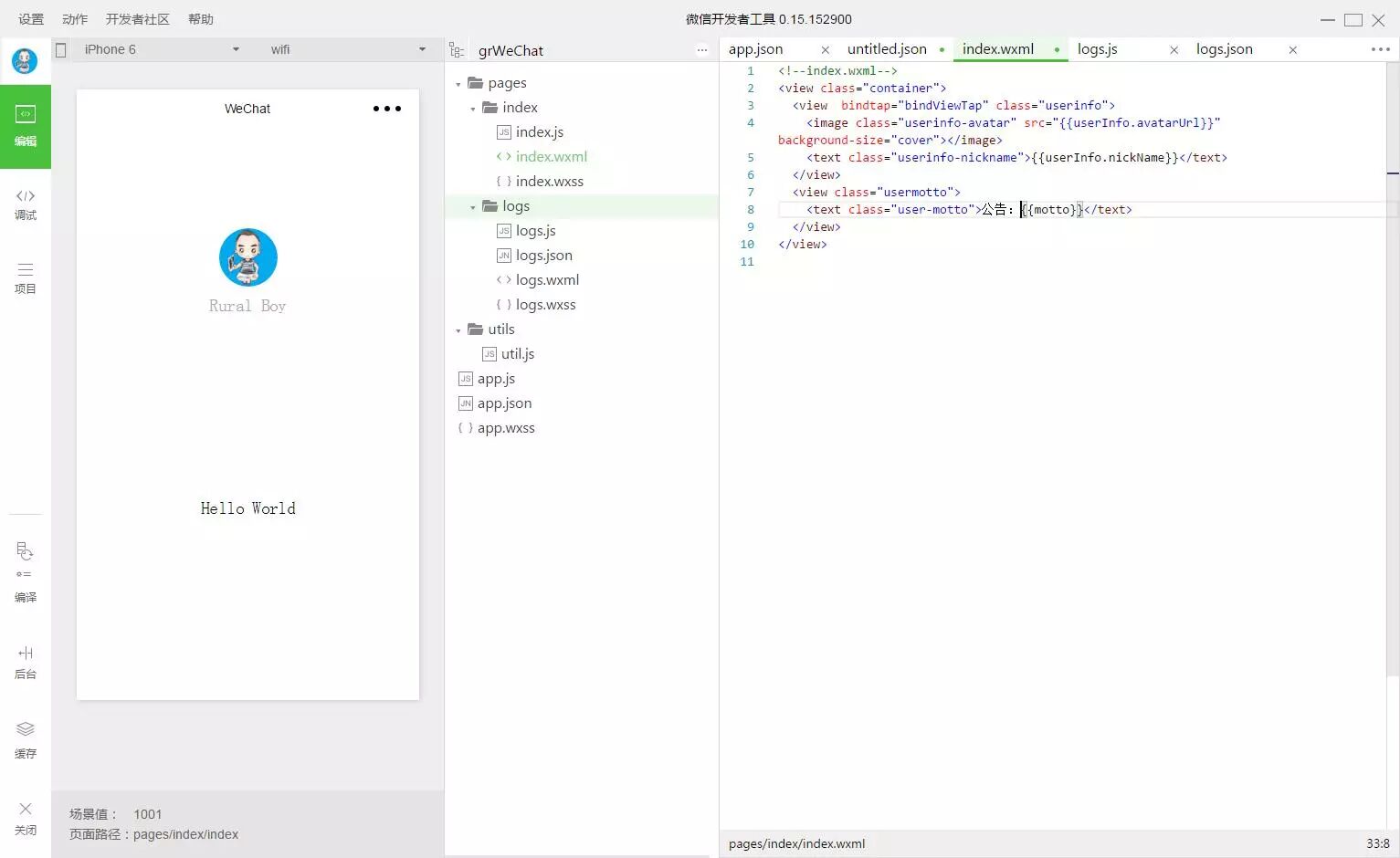Open the 帮助 (Help) menu
This screenshot has width=1400, height=858.
point(201,19)
